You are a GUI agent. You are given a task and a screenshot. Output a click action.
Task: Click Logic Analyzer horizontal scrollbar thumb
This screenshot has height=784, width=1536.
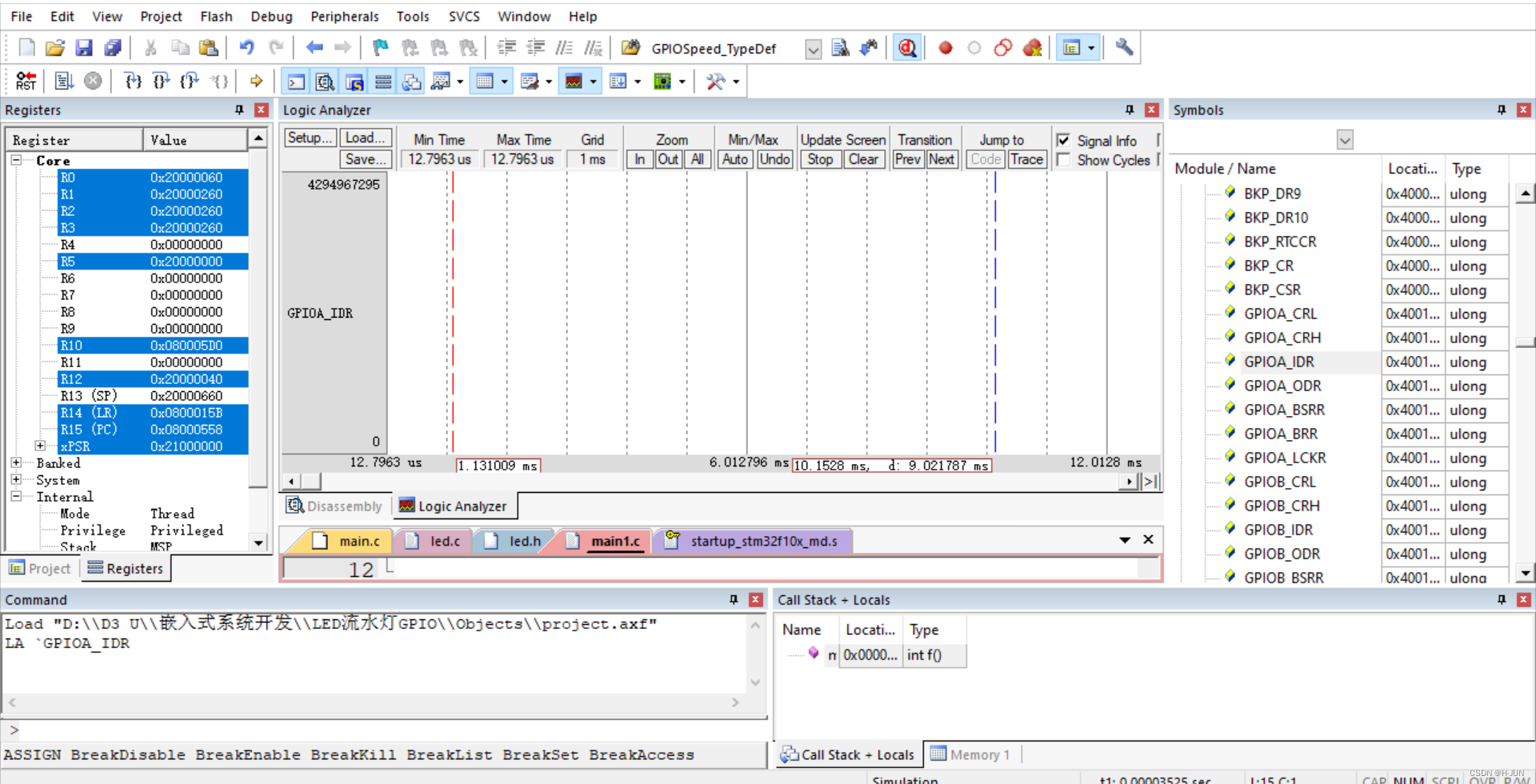click(x=311, y=481)
